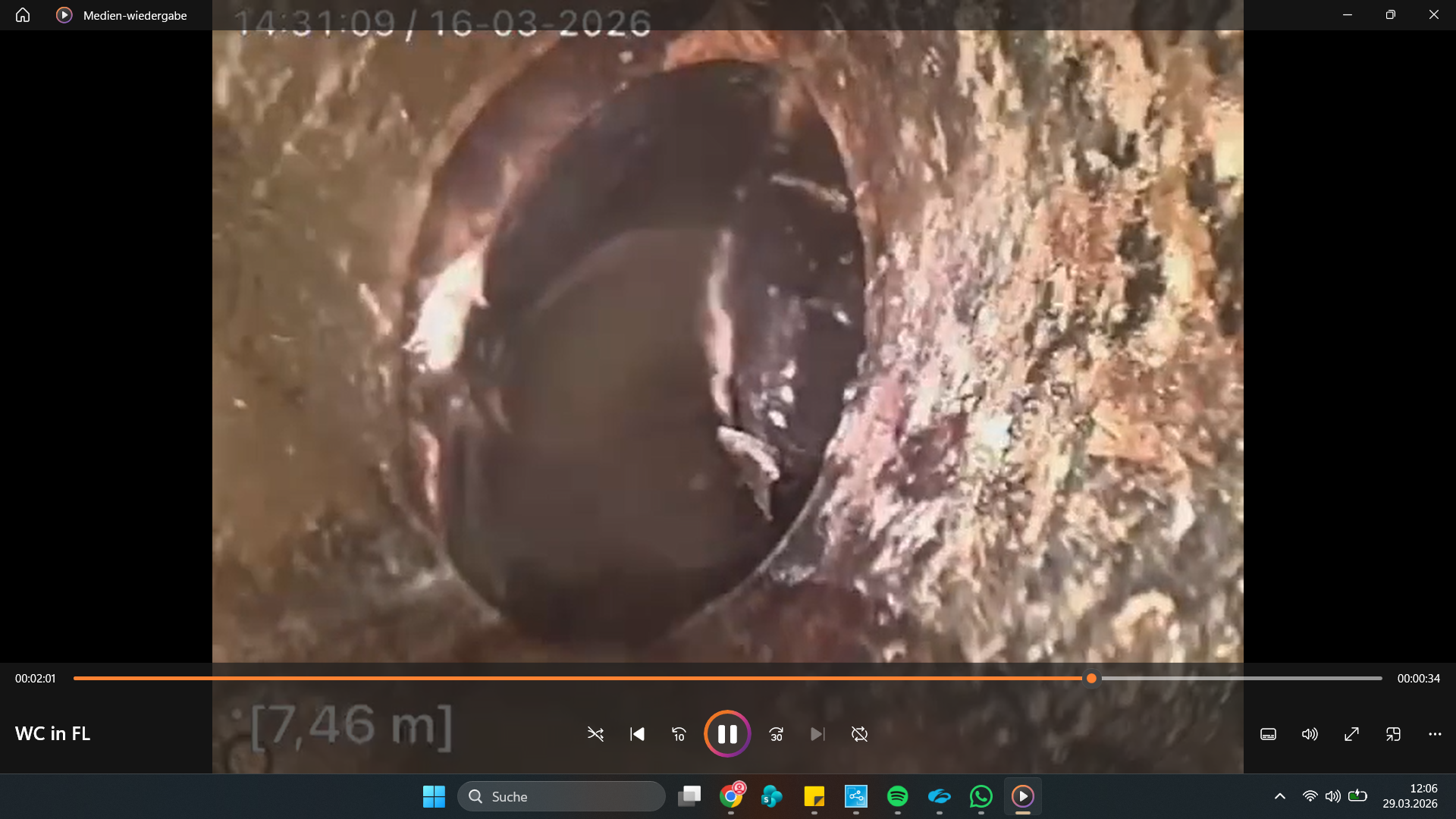
Task: Open WhatsApp from the taskbar
Action: (981, 796)
